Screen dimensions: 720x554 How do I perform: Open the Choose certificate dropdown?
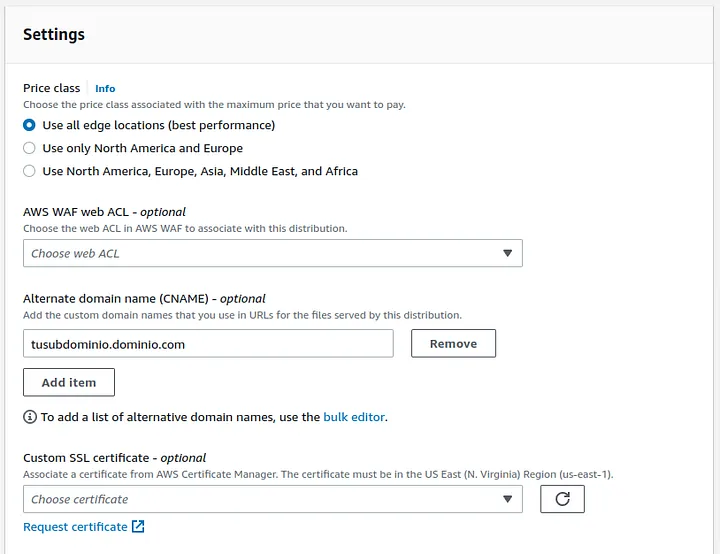273,499
